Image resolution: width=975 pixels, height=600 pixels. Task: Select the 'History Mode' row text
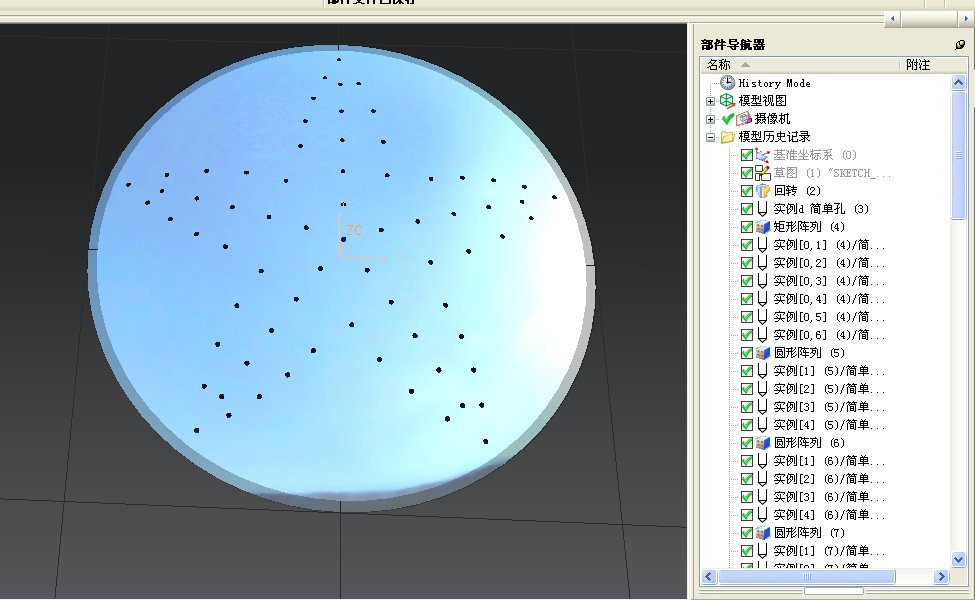point(774,83)
